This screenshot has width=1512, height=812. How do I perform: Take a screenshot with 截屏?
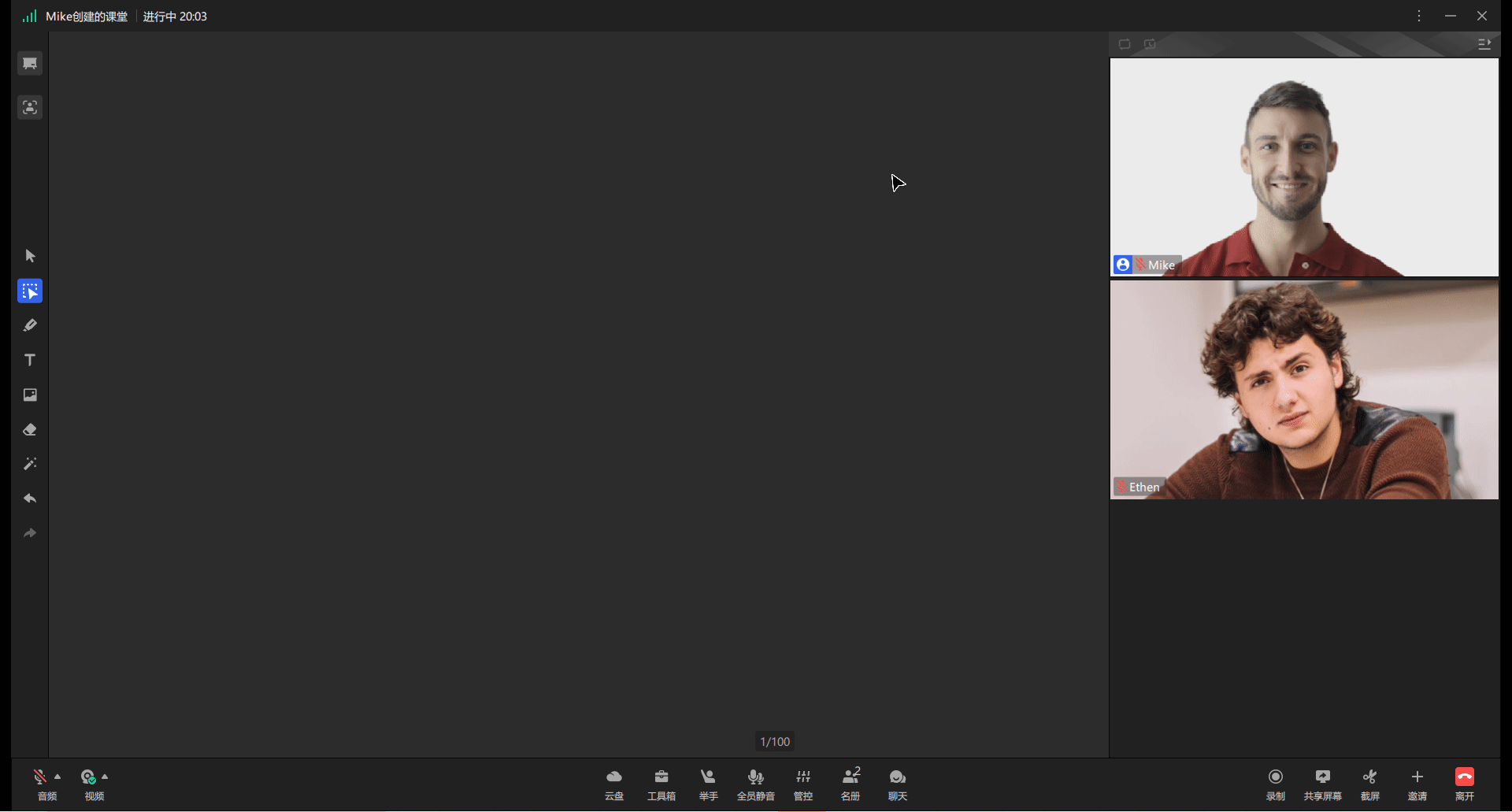[x=1370, y=784]
